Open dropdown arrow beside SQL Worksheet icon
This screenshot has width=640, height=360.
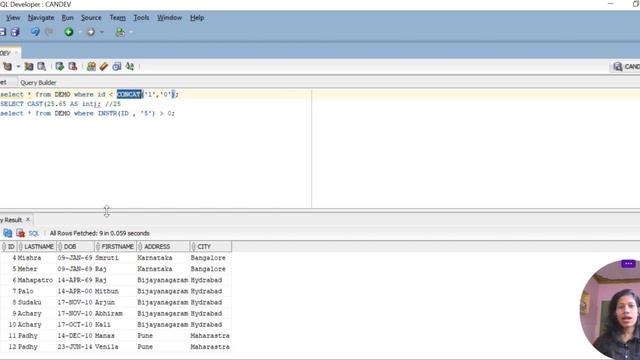[131, 32]
